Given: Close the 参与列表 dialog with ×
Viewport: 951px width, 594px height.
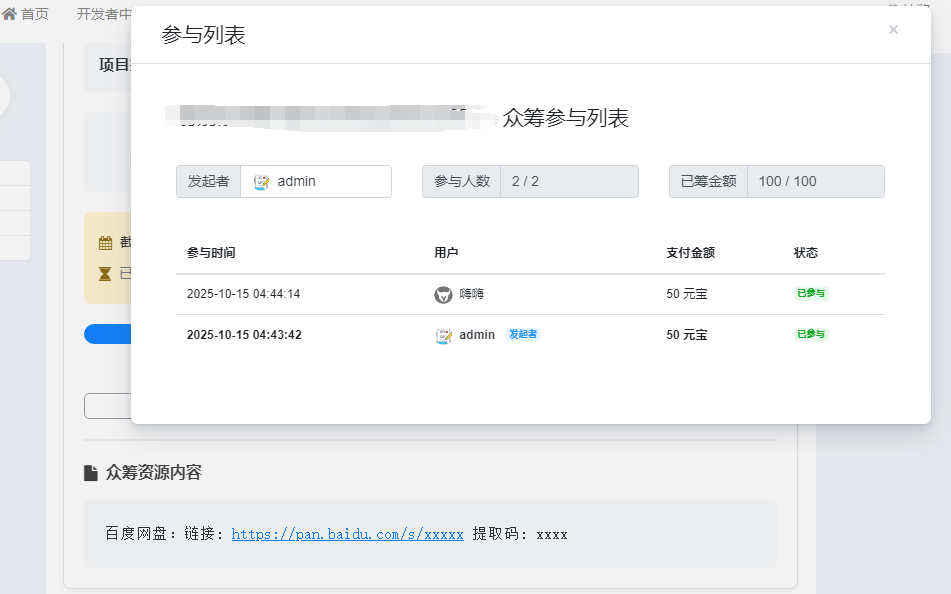Looking at the screenshot, I should tap(893, 30).
